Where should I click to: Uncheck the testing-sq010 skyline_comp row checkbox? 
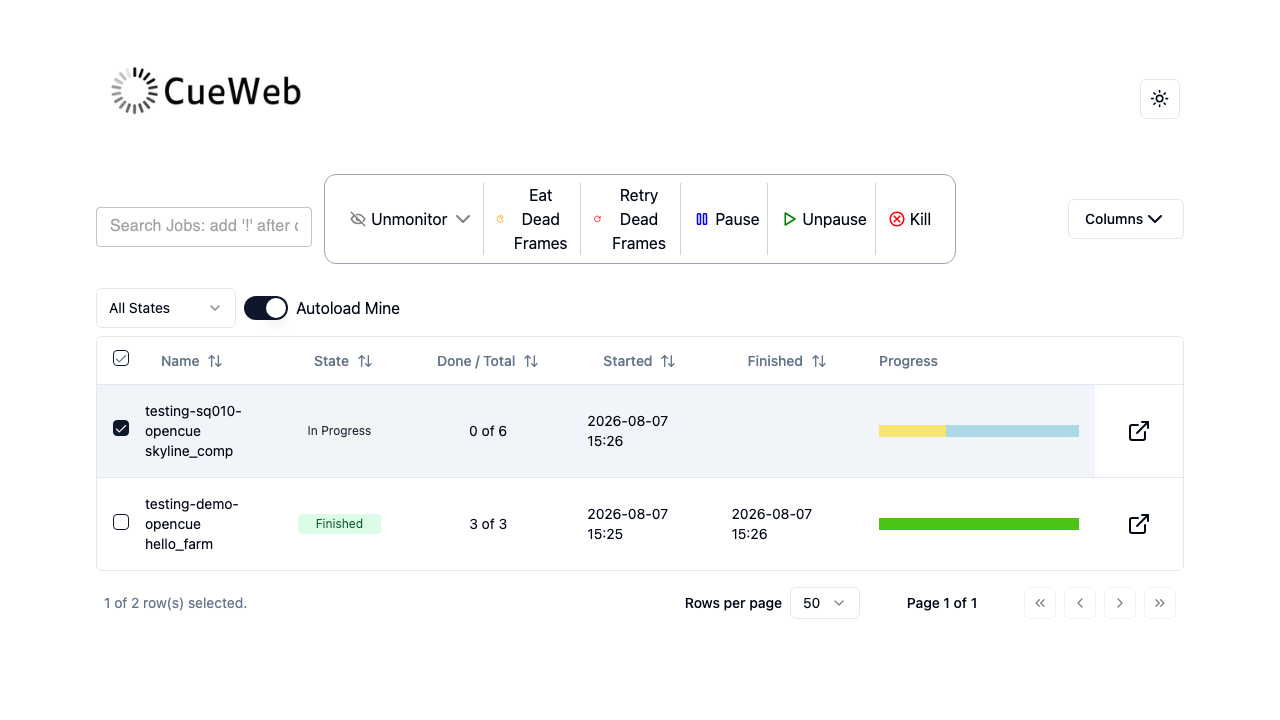pos(121,428)
